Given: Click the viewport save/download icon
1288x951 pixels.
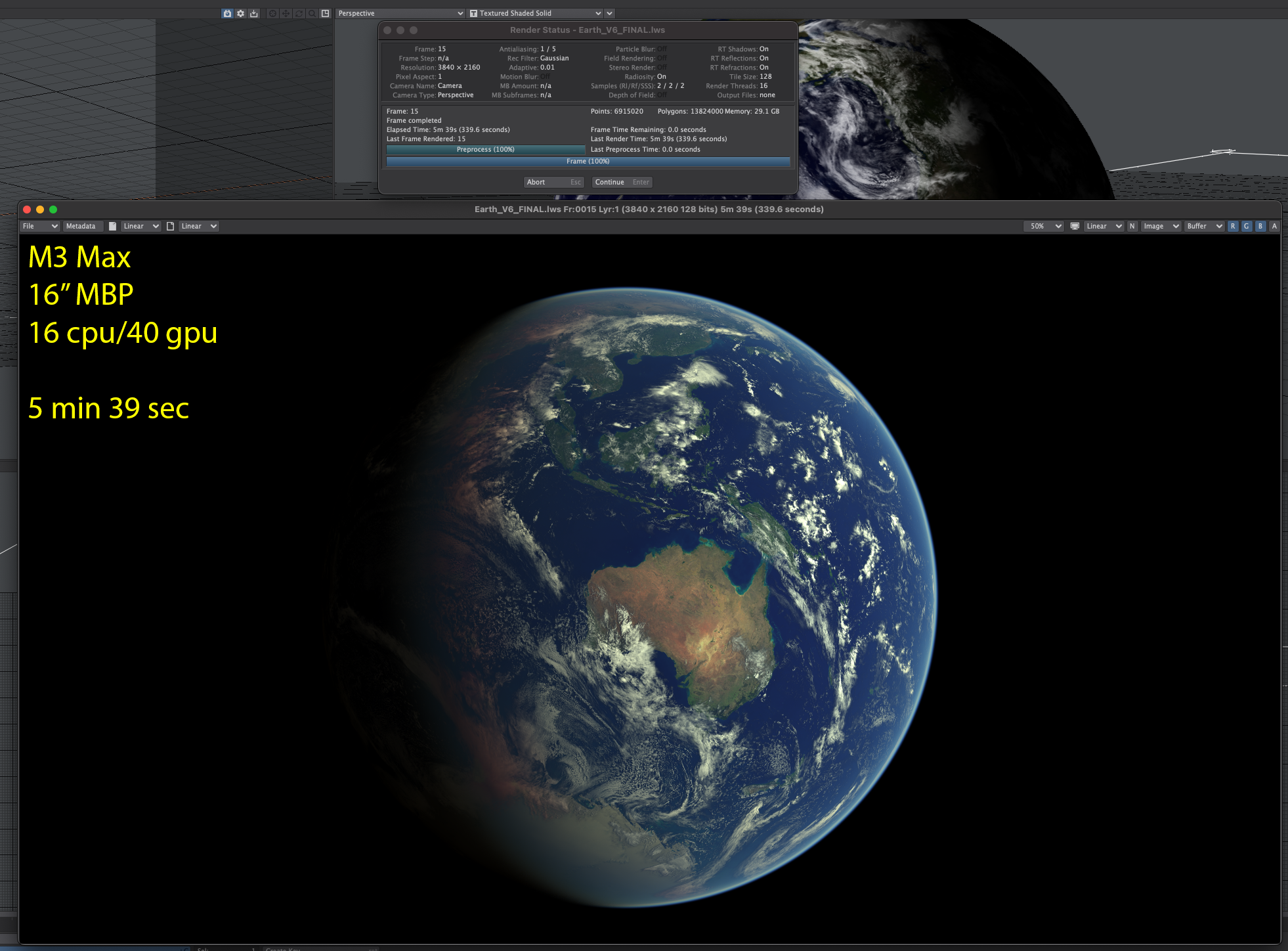Looking at the screenshot, I should point(254,13).
